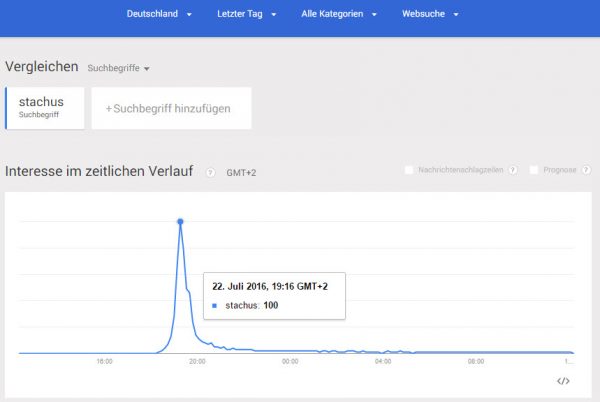Viewport: 600px width, 402px height.
Task: Select the stachus search term card
Action: click(x=43, y=107)
